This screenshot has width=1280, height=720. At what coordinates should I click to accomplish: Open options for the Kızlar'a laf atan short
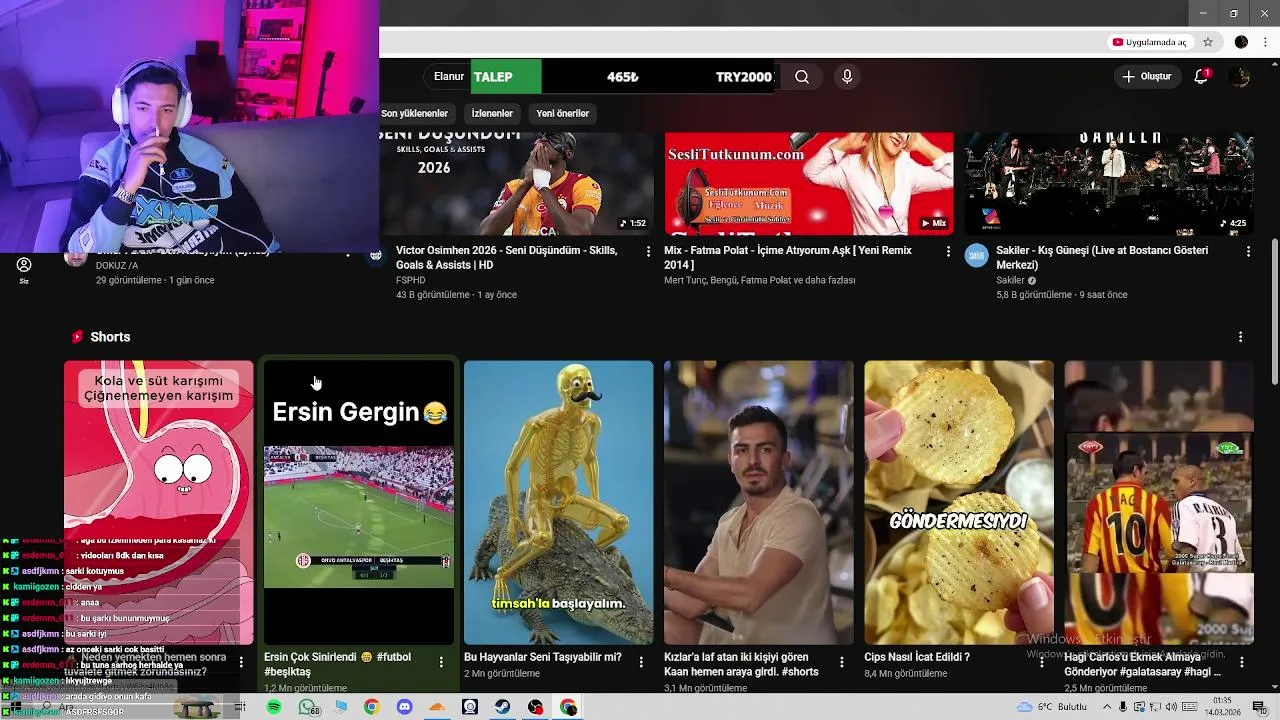pos(841,662)
